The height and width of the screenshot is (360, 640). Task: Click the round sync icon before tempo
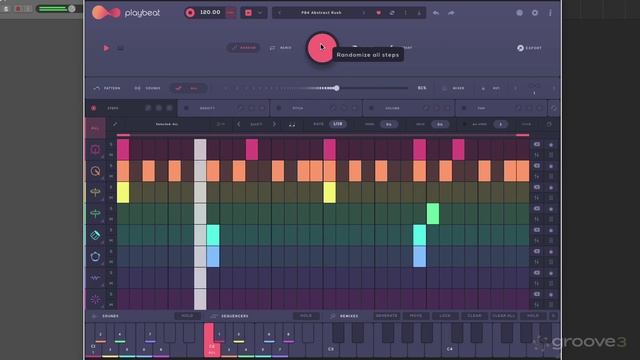190,13
